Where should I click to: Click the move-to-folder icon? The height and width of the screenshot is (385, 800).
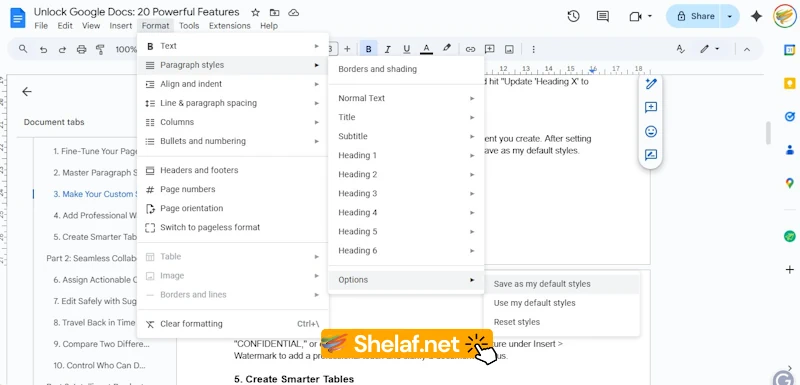click(x=274, y=12)
